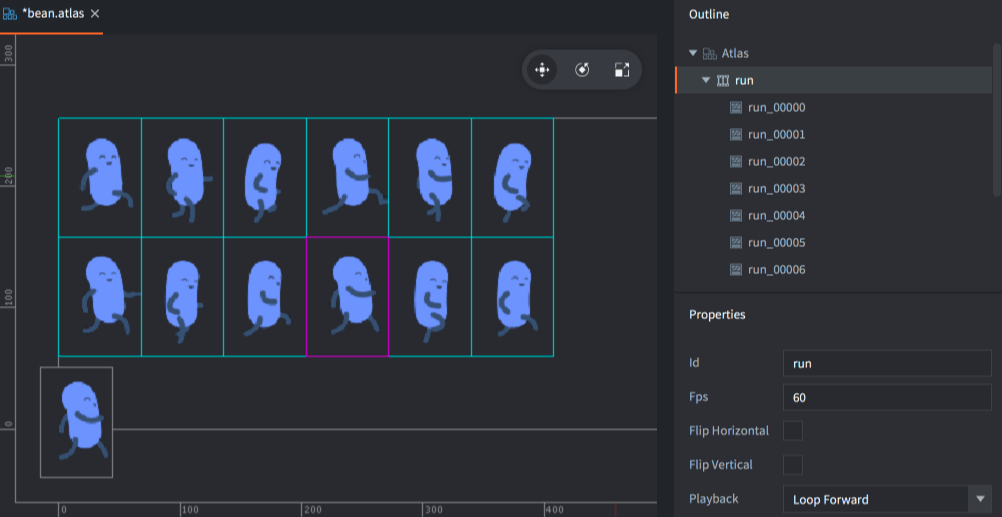Screen dimensions: 1002x517
Task: Enable the Flip Horizontal checkbox
Action: pyautogui.click(x=793, y=431)
